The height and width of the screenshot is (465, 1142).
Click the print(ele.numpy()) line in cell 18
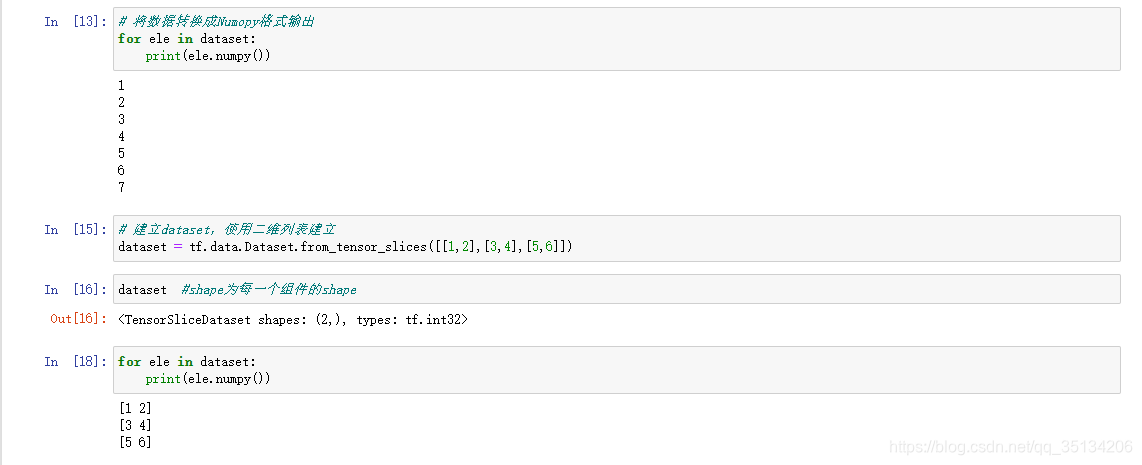coord(208,378)
